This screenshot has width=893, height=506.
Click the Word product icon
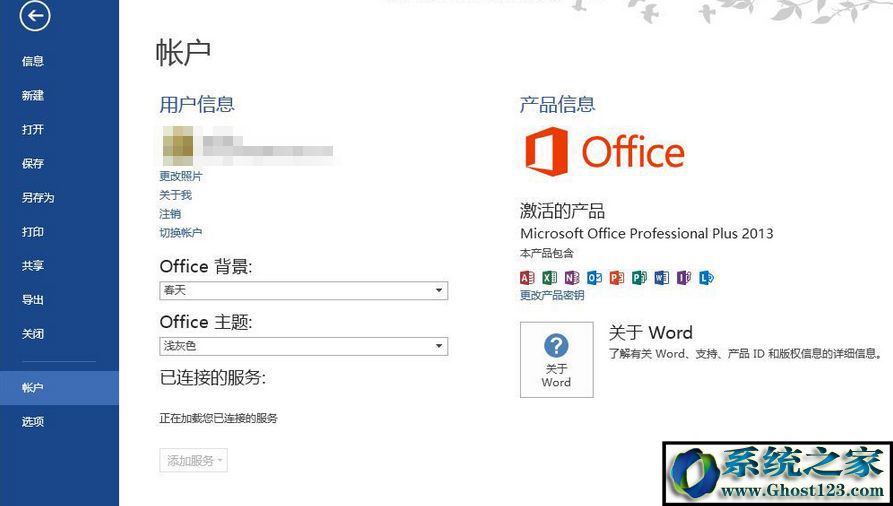[661, 278]
